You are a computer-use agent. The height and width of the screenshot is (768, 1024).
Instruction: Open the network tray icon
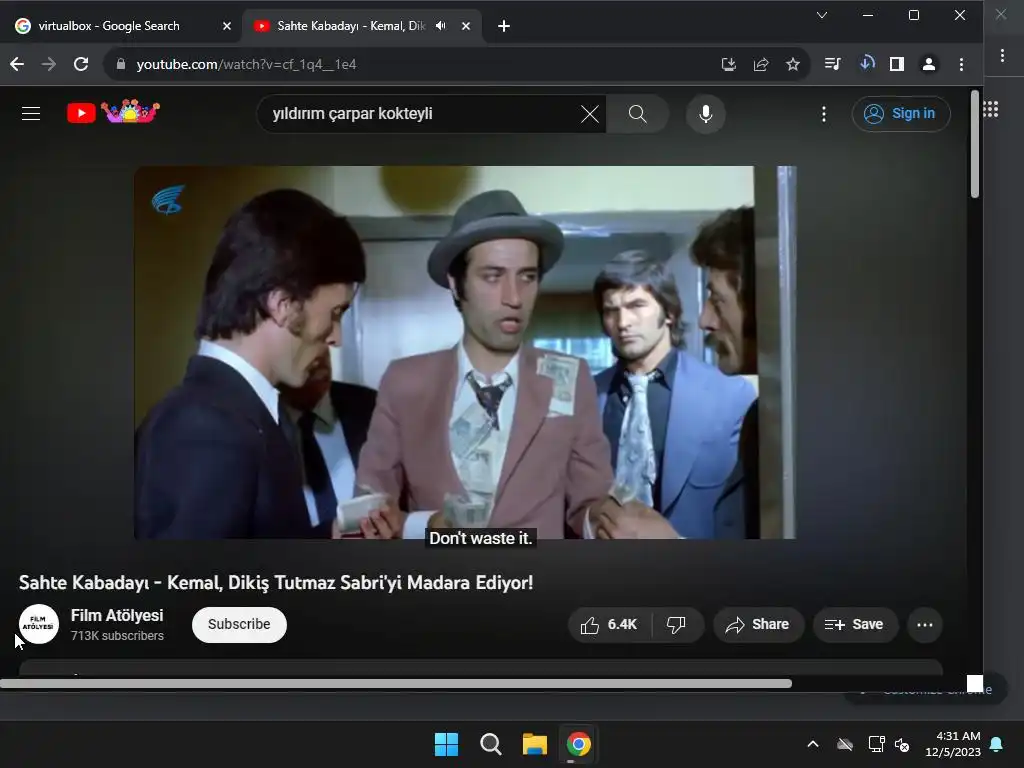pos(876,744)
